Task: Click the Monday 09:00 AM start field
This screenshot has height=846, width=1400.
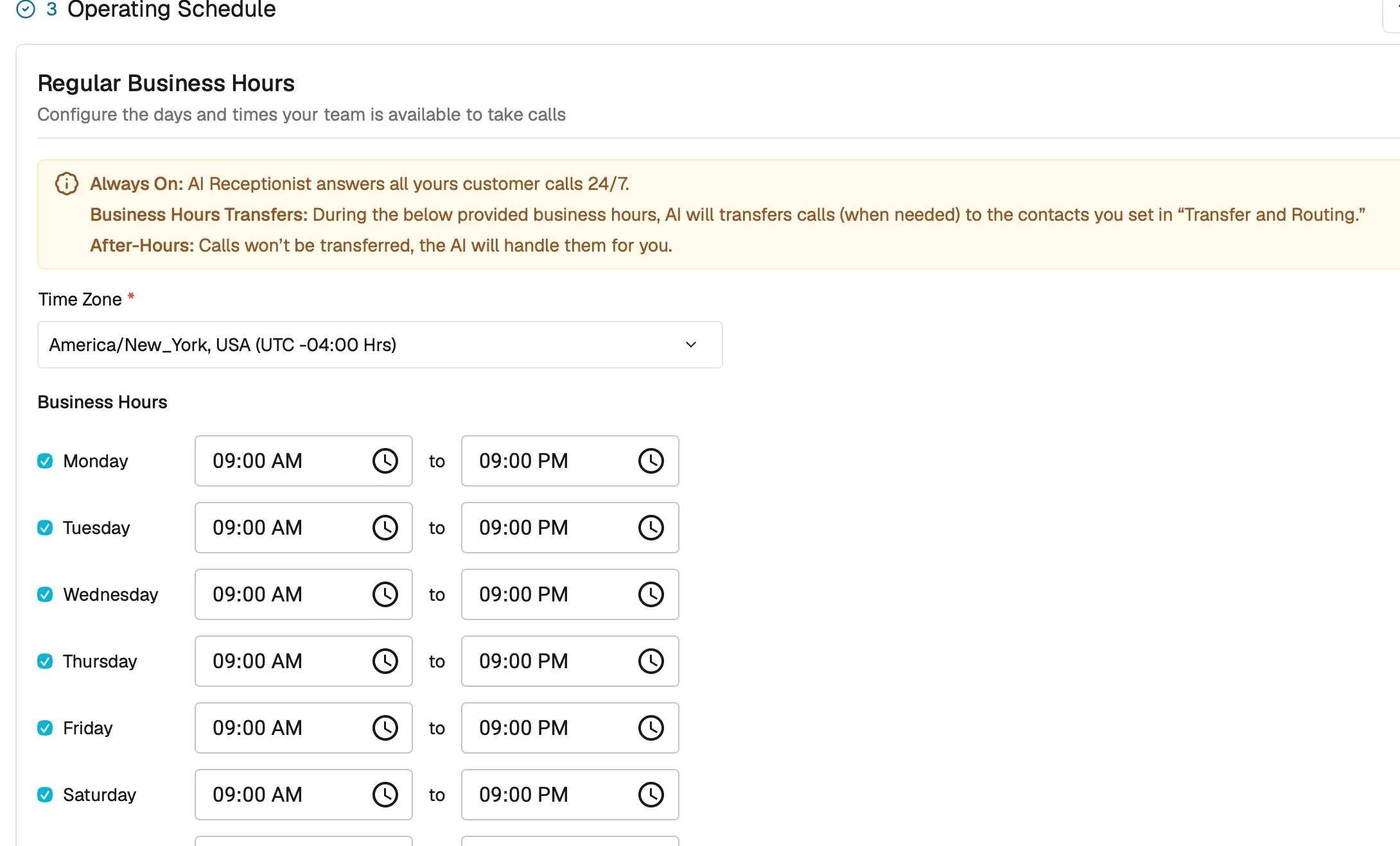Action: click(304, 461)
